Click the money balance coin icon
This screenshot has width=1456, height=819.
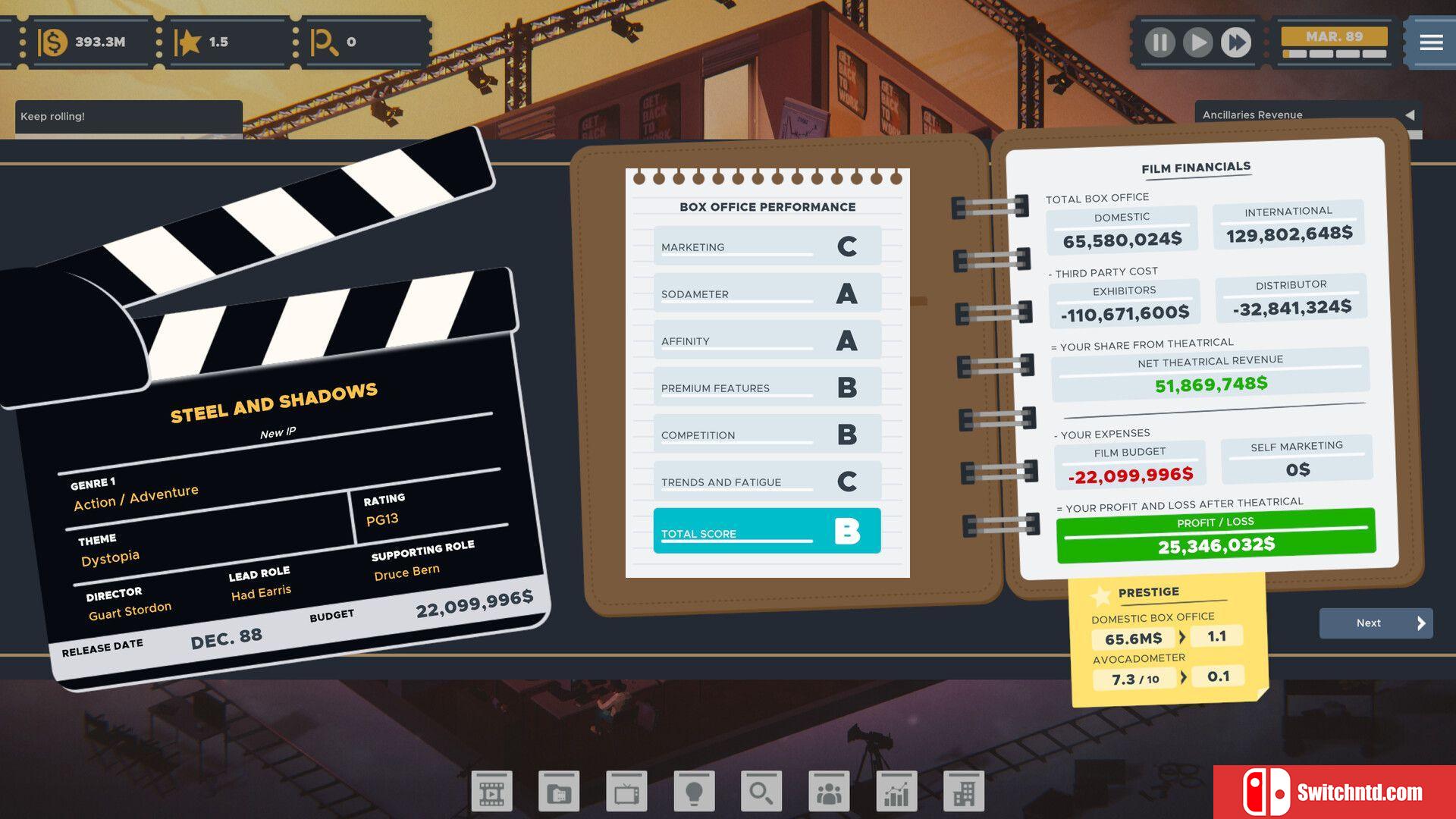[52, 42]
